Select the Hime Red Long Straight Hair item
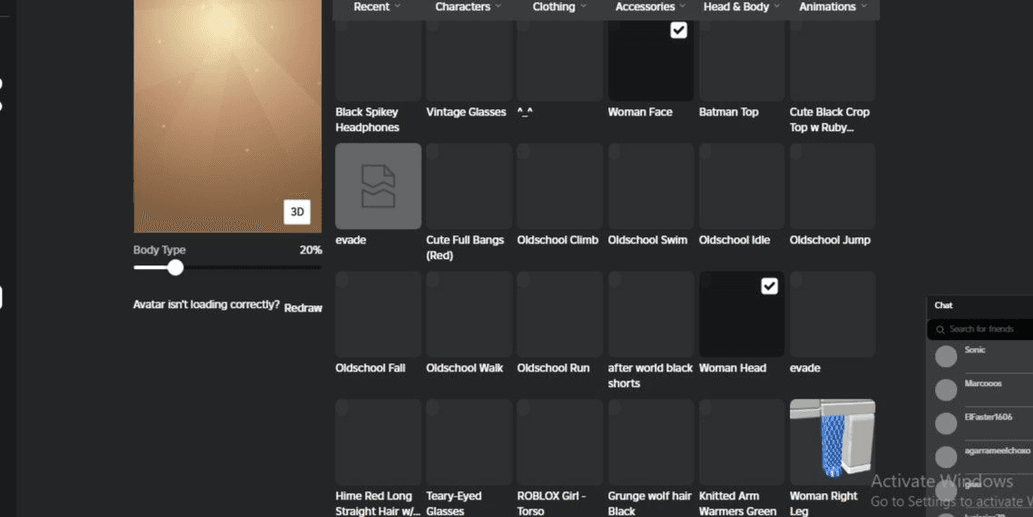 pyautogui.click(x=378, y=442)
